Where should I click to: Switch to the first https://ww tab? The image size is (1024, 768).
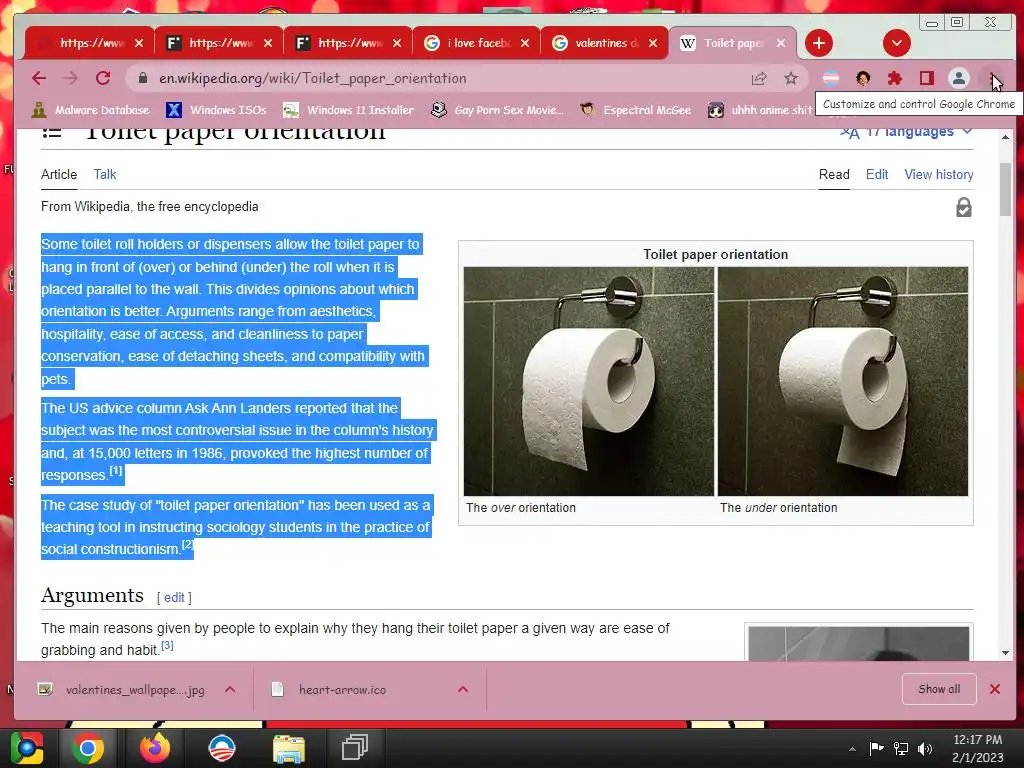coord(89,43)
